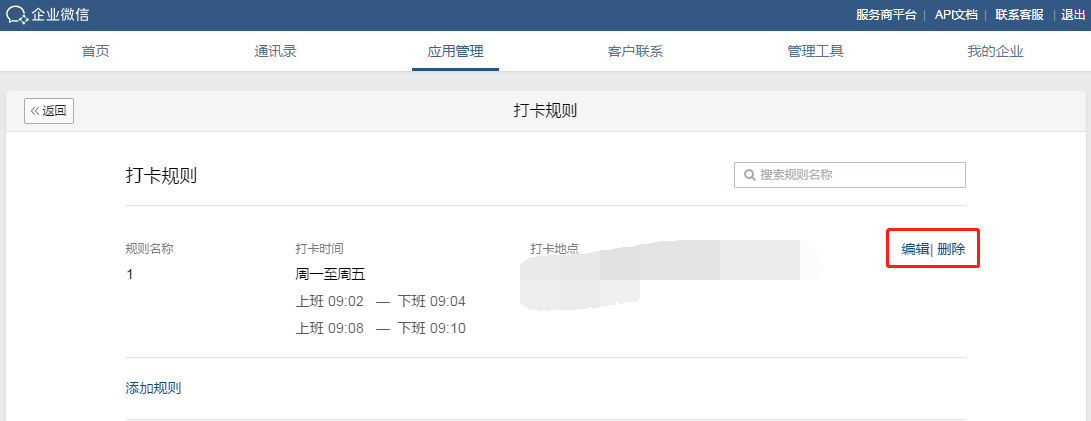Click the 企业微信 logo icon
The width and height of the screenshot is (1091, 421).
pos(17,14)
